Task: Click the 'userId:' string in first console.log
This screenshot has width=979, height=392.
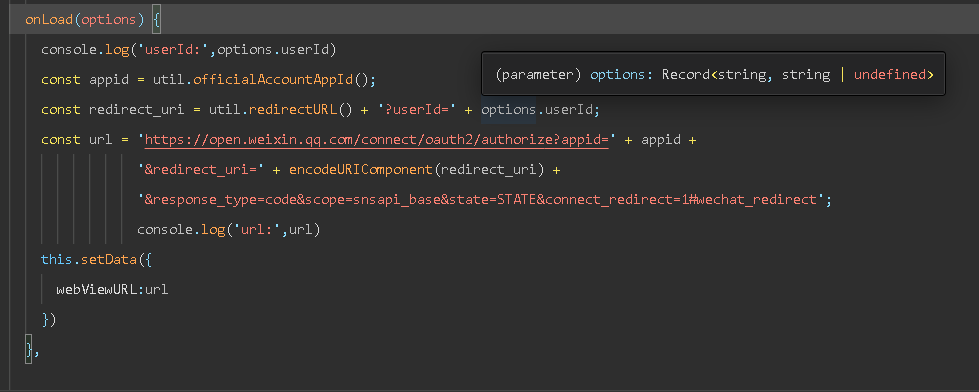Action: [x=173, y=49]
